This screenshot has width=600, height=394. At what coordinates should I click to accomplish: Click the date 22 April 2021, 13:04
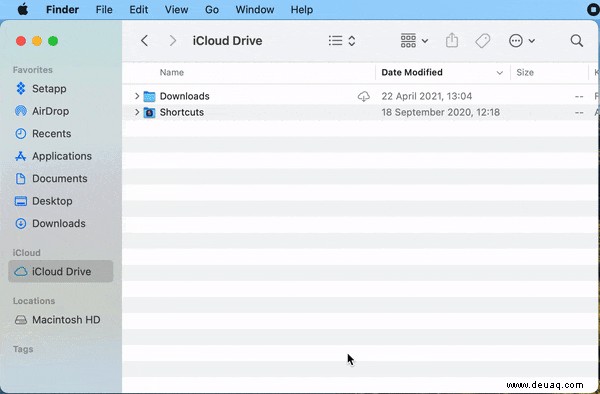tap(427, 96)
